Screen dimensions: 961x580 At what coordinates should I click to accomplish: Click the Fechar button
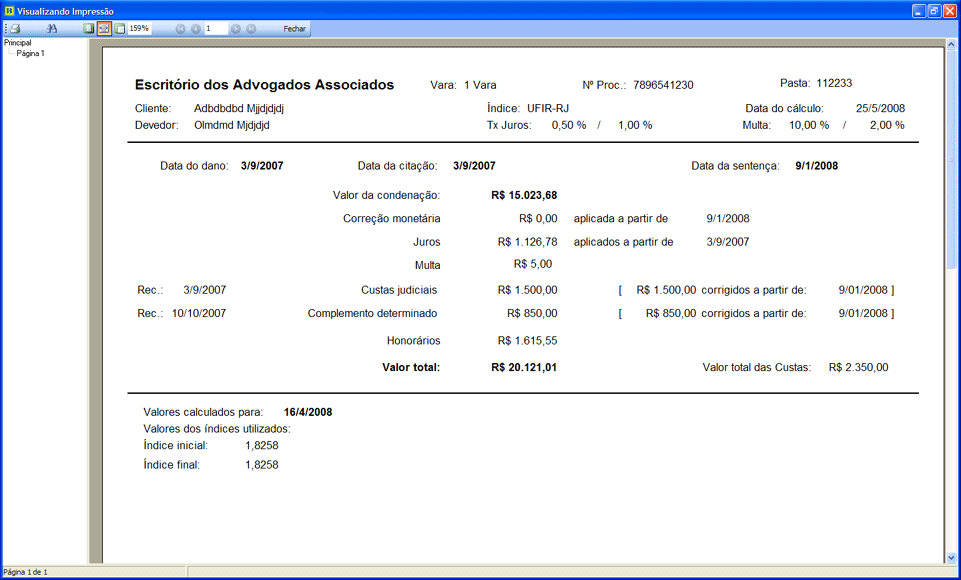[294, 29]
